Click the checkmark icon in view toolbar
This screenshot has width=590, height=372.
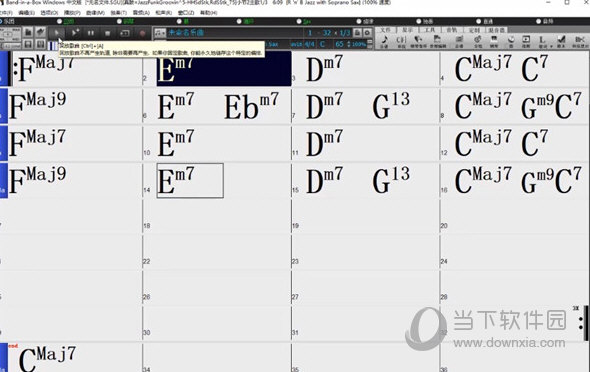(561, 41)
